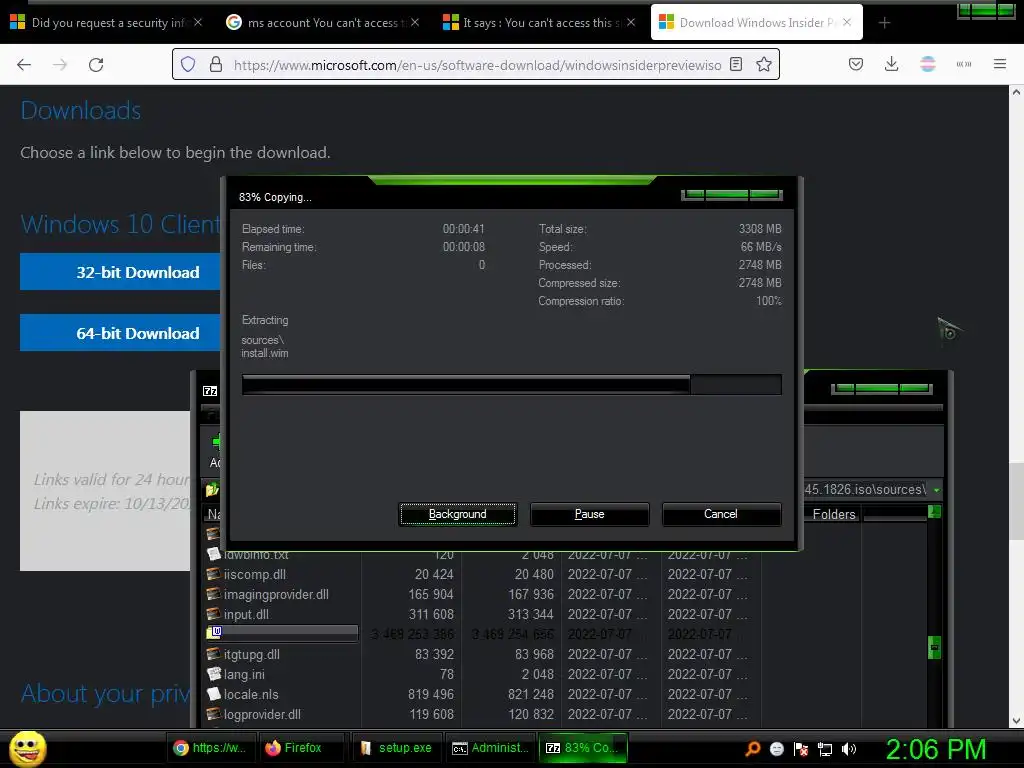Go forward in Firefox
1024x768 pixels.
[60, 65]
